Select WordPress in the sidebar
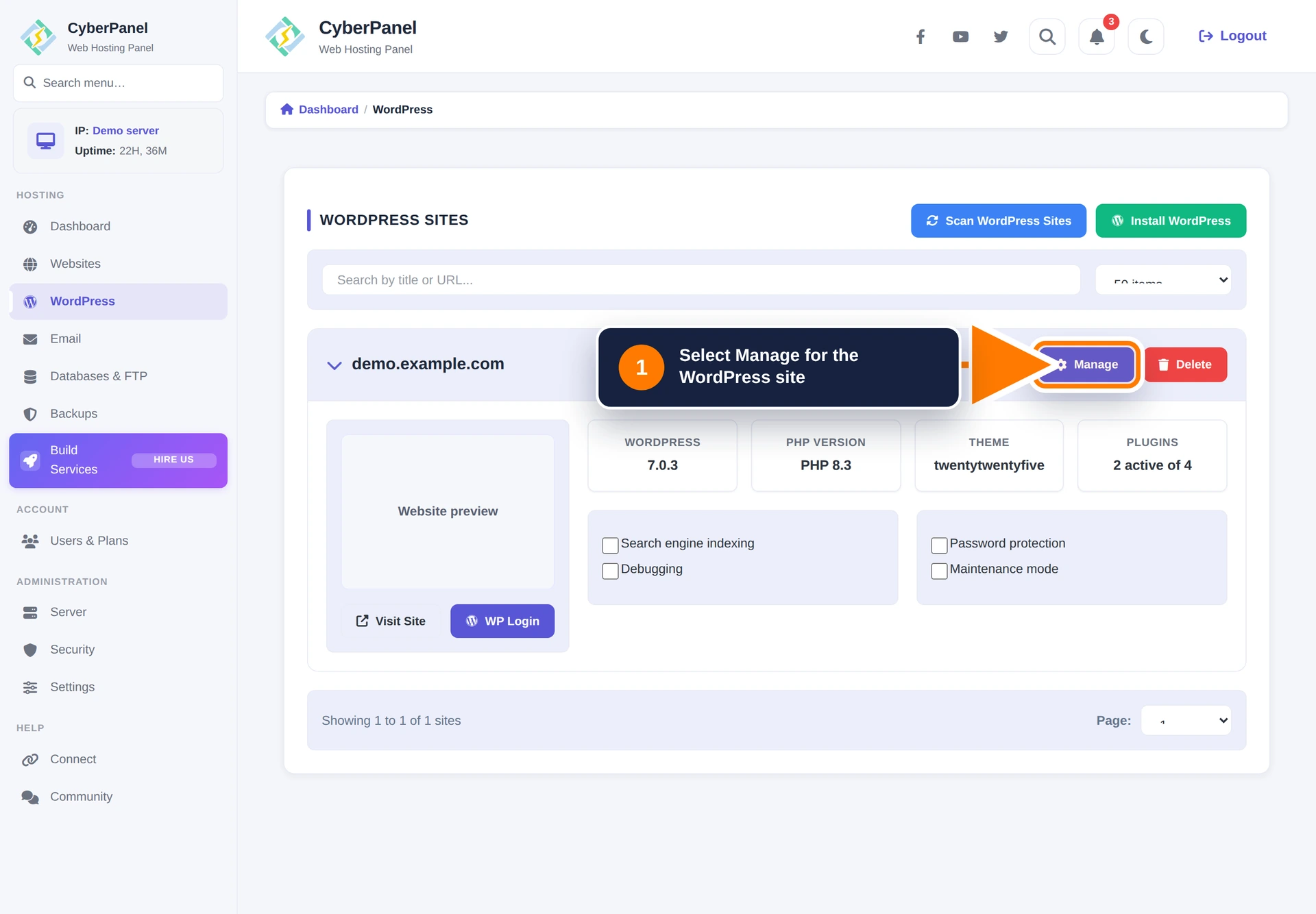The height and width of the screenshot is (914, 1316). pos(118,301)
